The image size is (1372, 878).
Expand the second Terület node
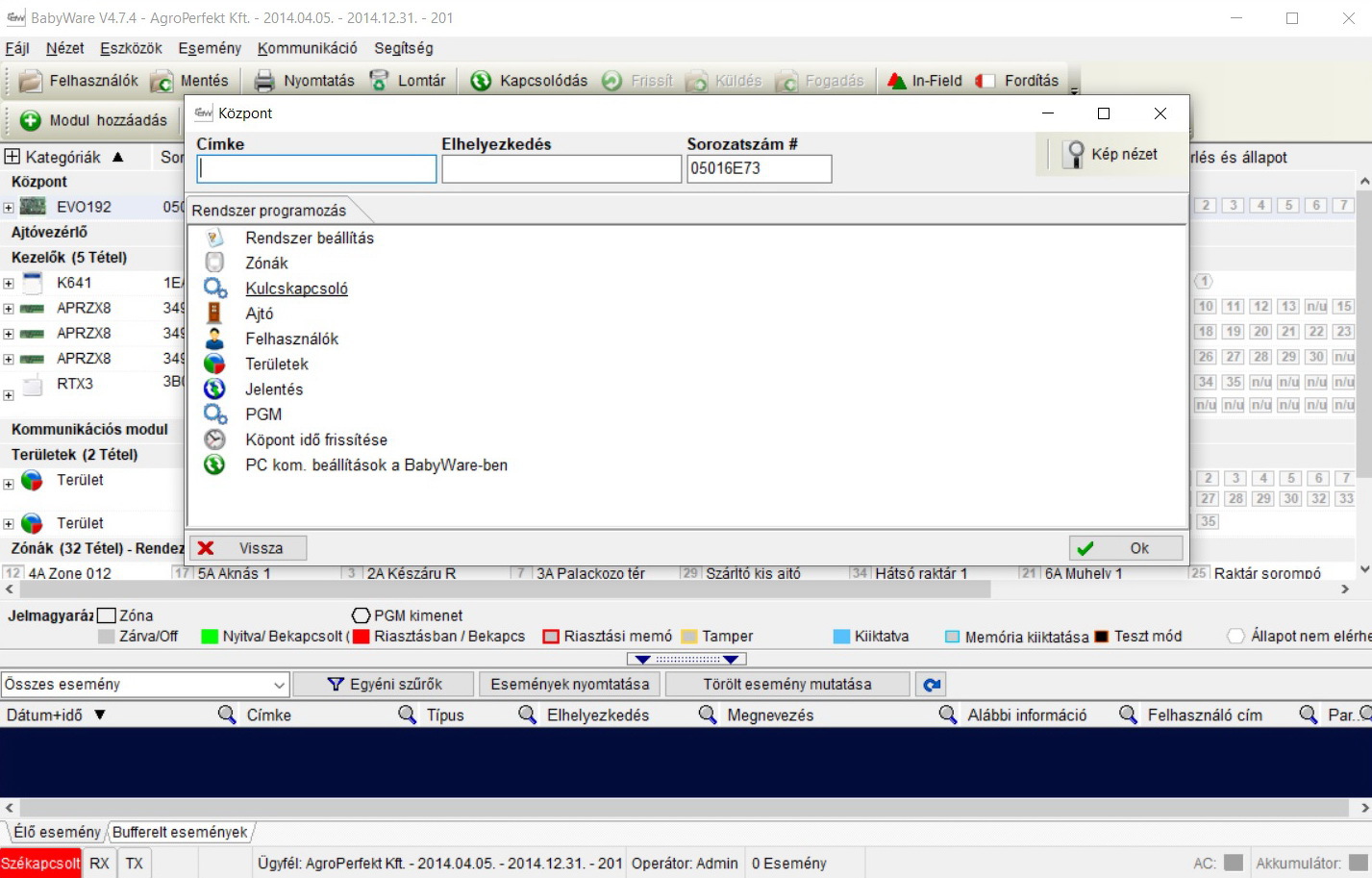point(9,524)
